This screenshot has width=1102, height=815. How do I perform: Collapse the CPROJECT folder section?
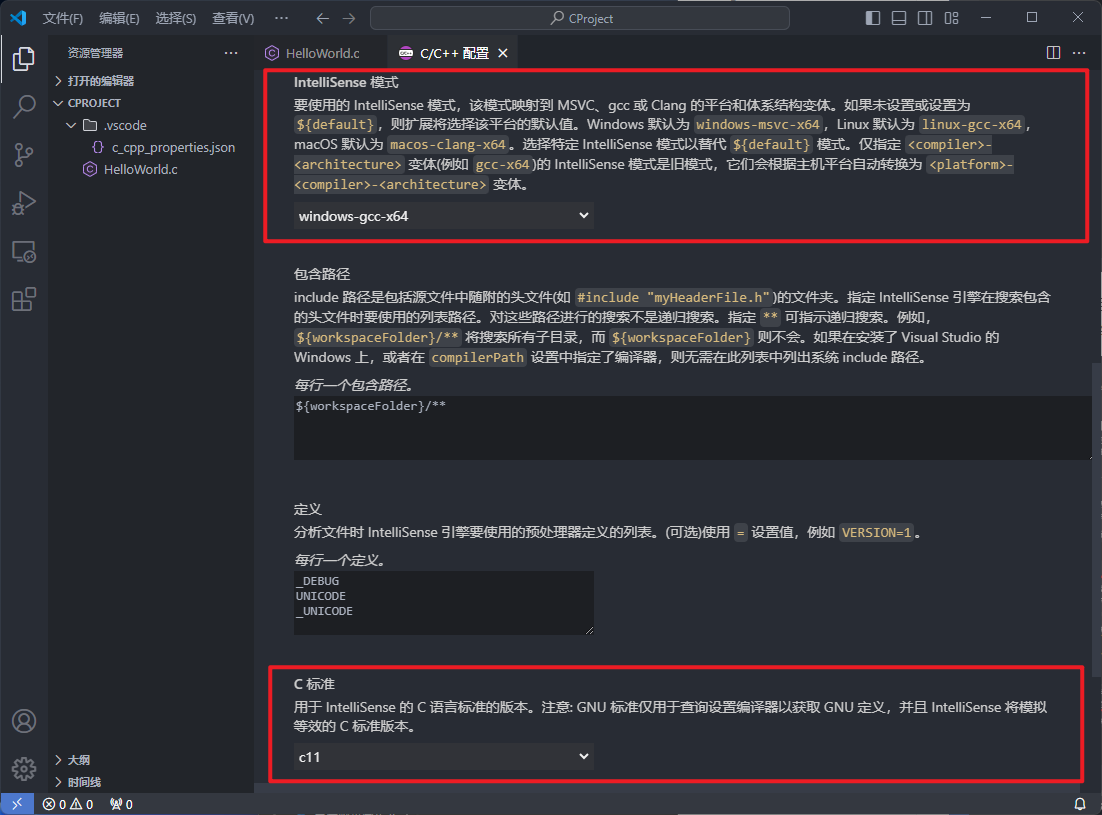pos(150,103)
